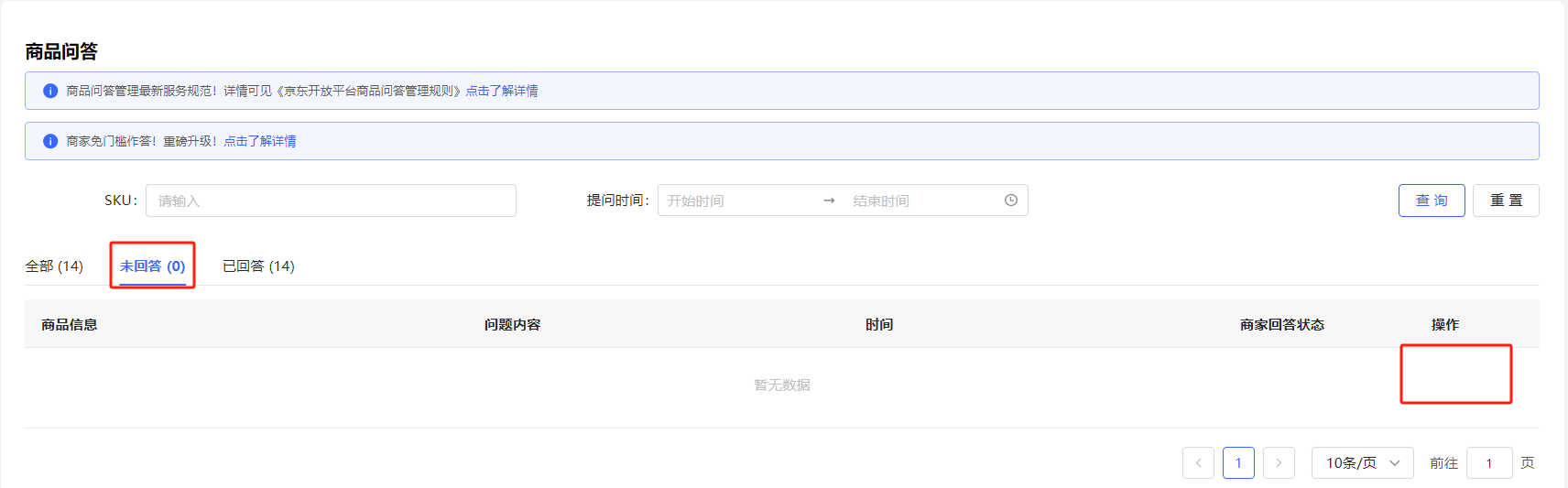Image resolution: width=1568 pixels, height=488 pixels.
Task: Click the 重置 reset button
Action: tap(1505, 201)
